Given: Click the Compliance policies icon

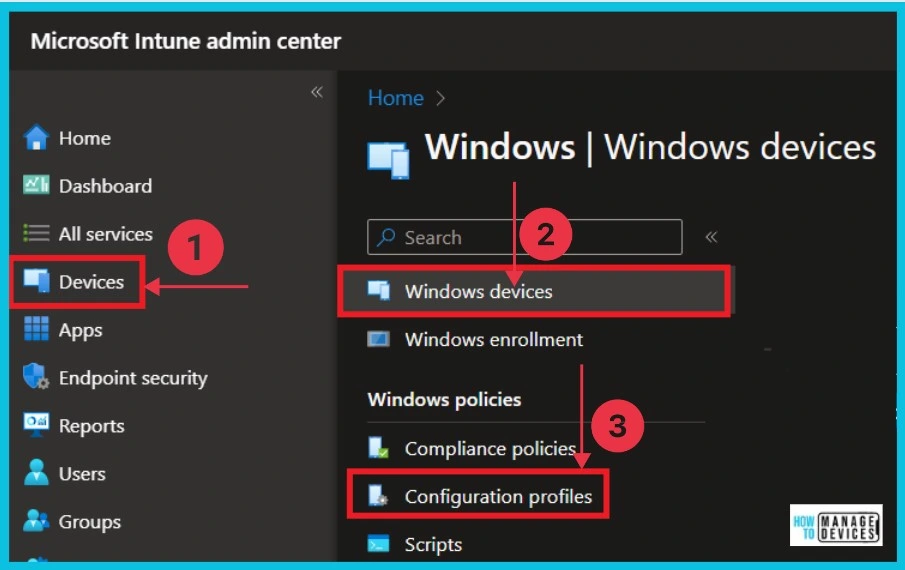Looking at the screenshot, I should (379, 448).
